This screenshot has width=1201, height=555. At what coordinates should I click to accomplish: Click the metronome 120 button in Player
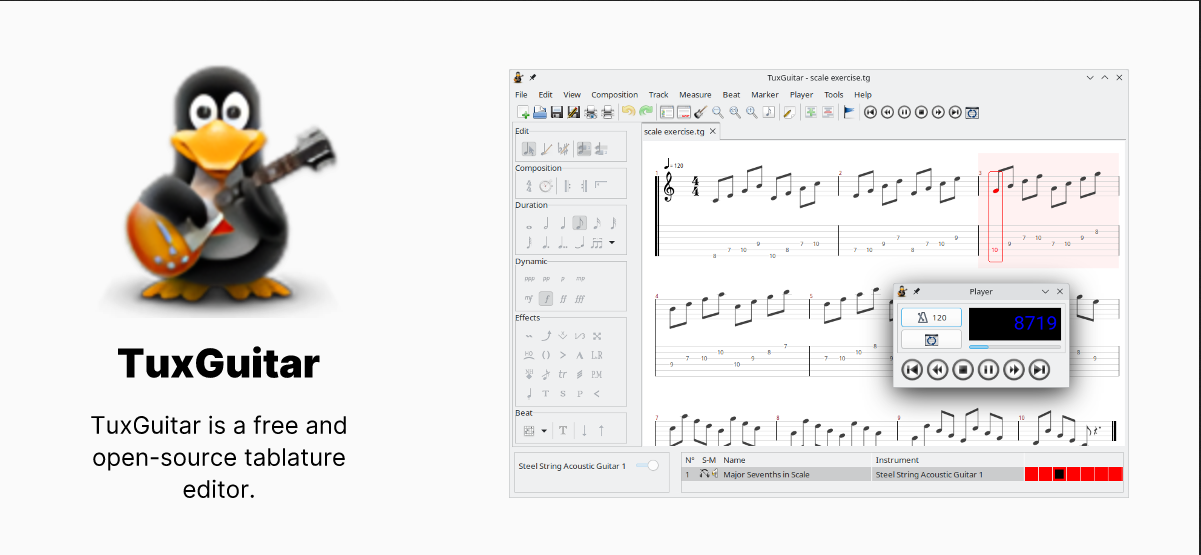coord(931,317)
